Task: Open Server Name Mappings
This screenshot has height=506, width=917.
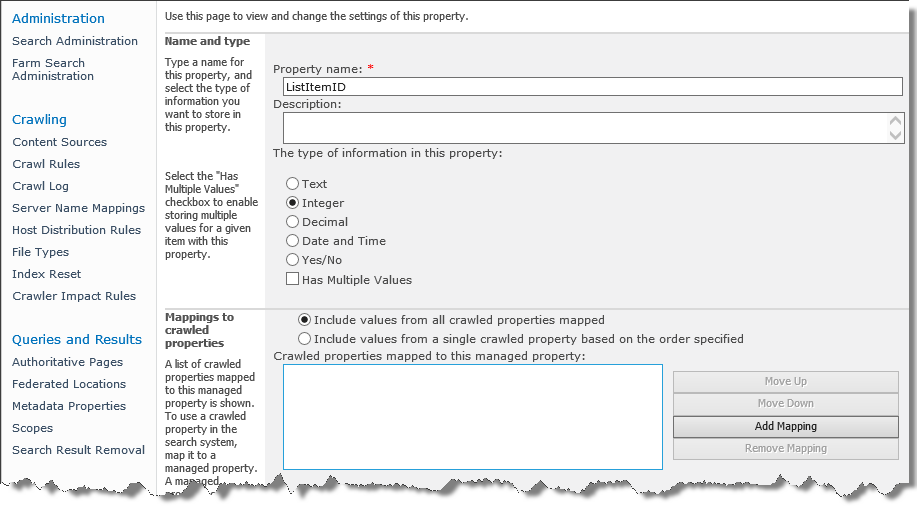Action: click(x=78, y=208)
